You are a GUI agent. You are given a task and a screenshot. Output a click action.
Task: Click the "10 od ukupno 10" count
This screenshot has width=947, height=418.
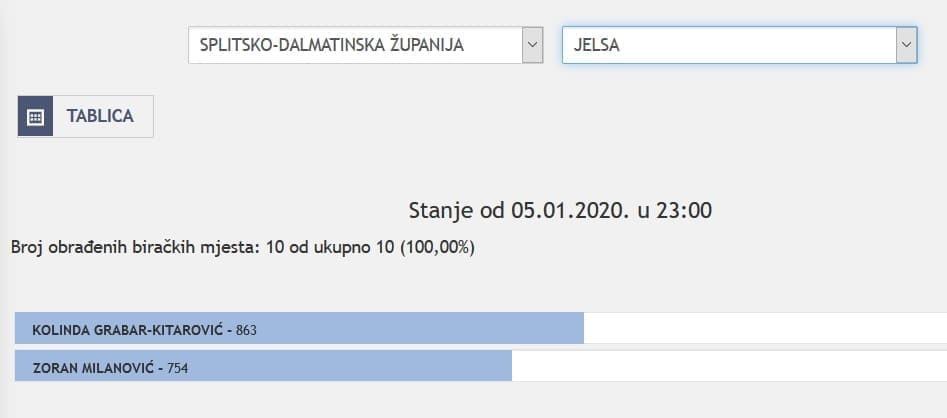pos(331,246)
